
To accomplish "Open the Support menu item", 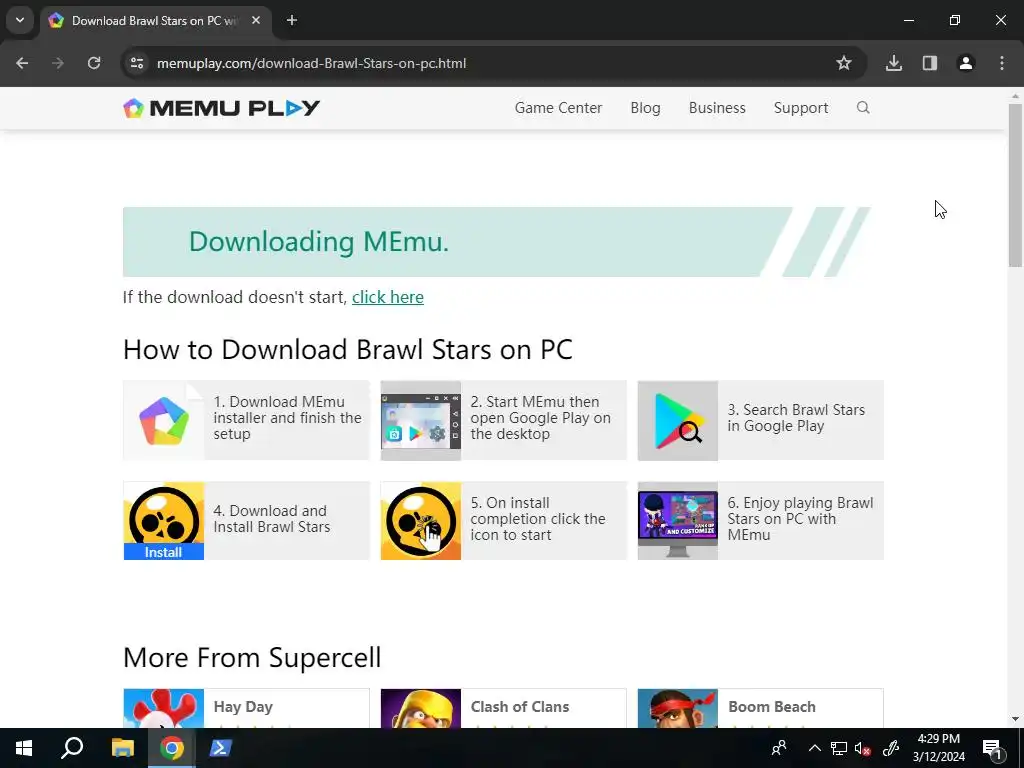I will coord(801,108).
